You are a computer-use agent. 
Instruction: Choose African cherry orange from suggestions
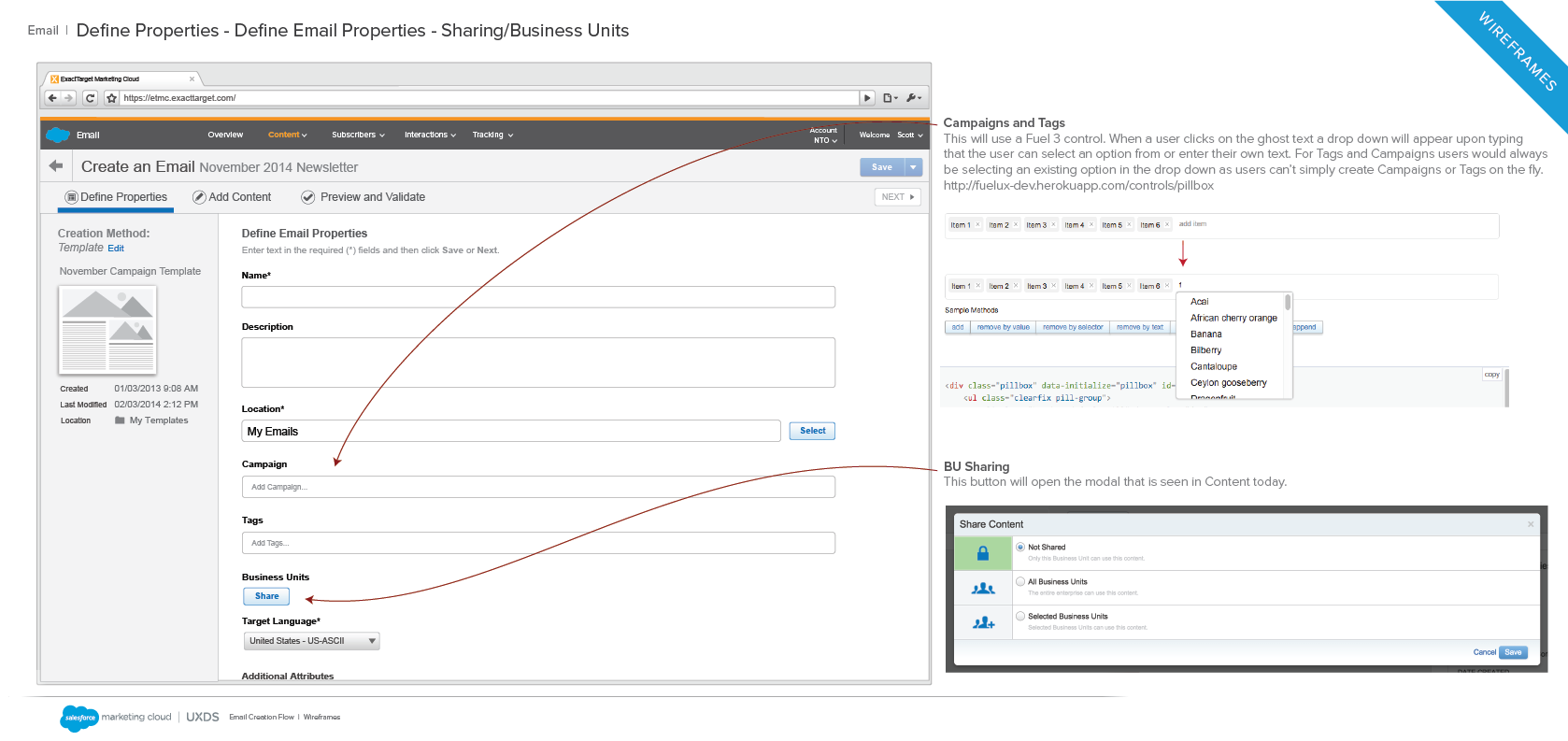click(1233, 318)
